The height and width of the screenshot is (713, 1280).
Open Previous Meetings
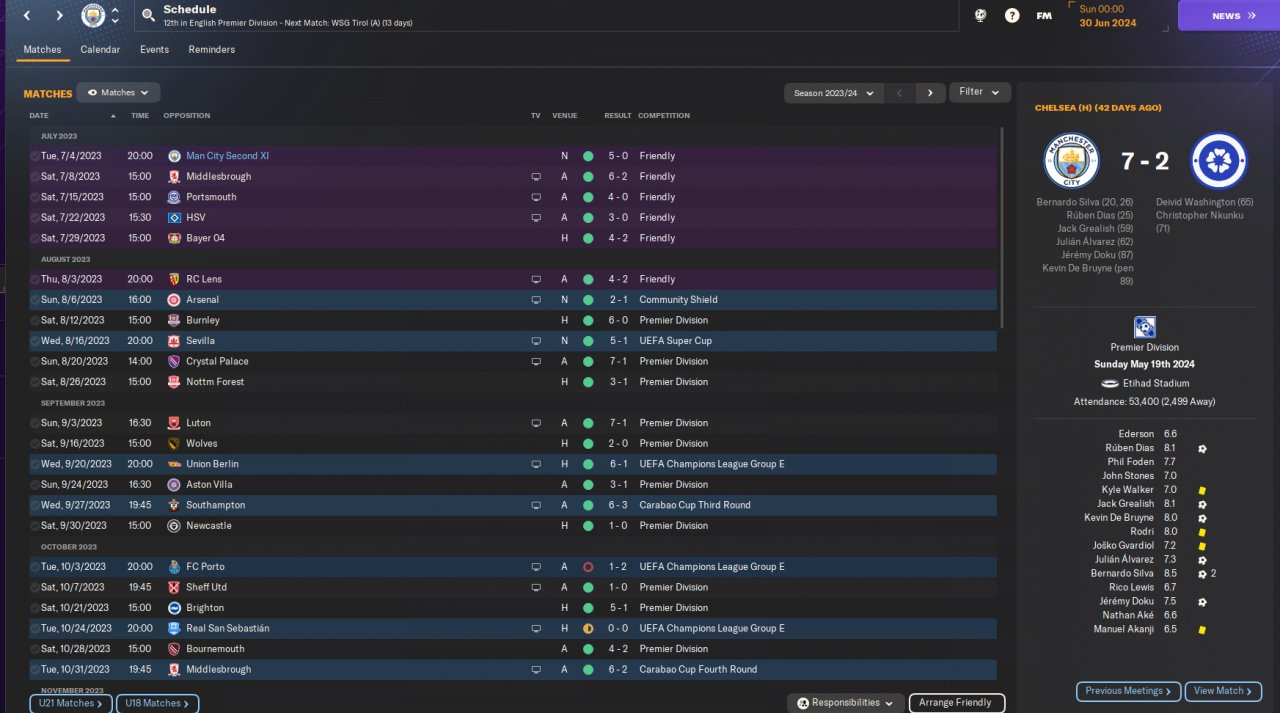1128,691
